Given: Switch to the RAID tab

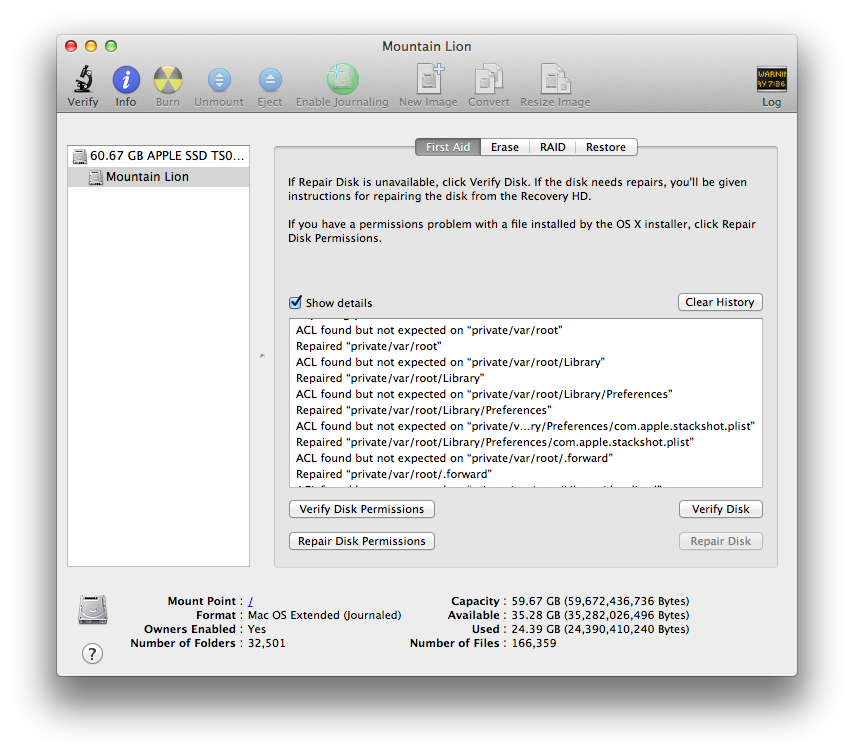Looking at the screenshot, I should (x=553, y=147).
